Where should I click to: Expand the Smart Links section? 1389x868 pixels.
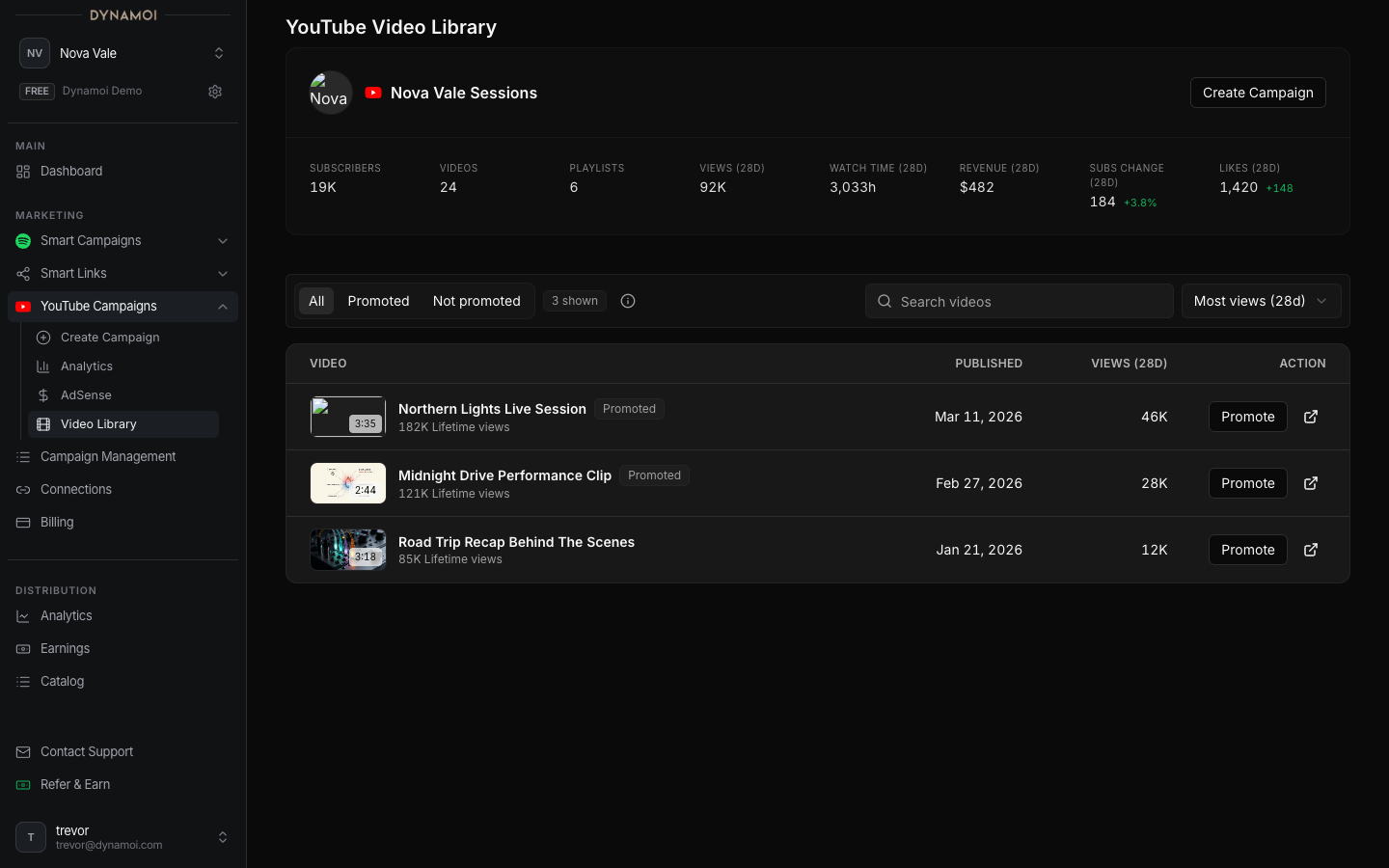pos(223,274)
